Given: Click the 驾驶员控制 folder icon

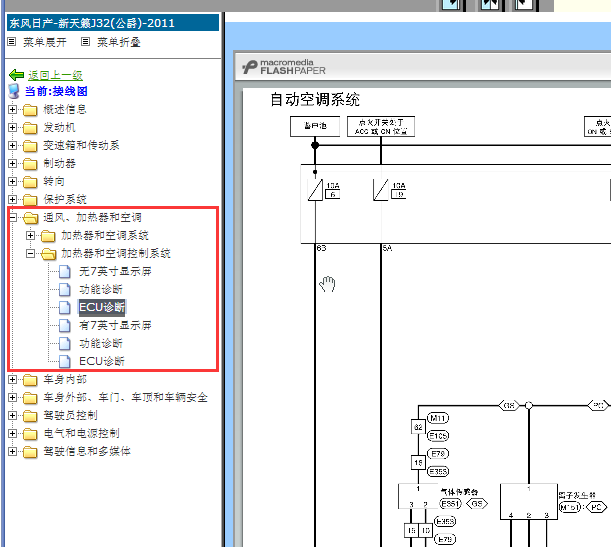Looking at the screenshot, I should [x=30, y=416].
